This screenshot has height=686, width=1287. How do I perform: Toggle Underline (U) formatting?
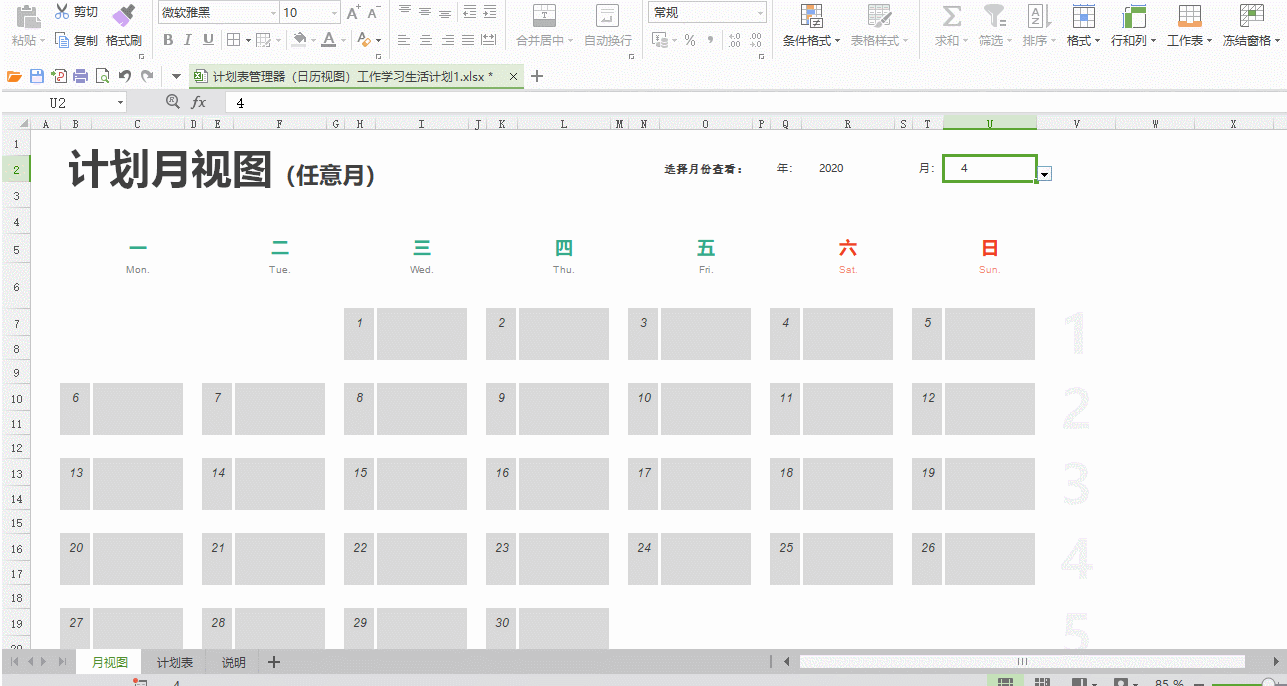tap(208, 40)
